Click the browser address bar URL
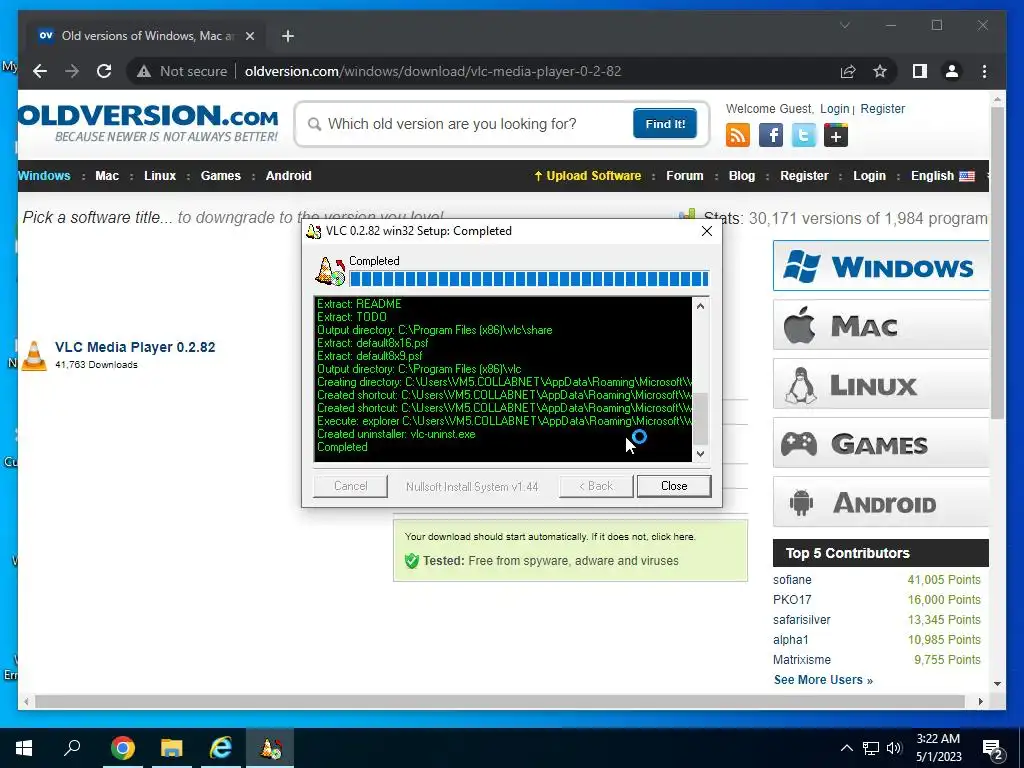1024x768 pixels. (432, 71)
